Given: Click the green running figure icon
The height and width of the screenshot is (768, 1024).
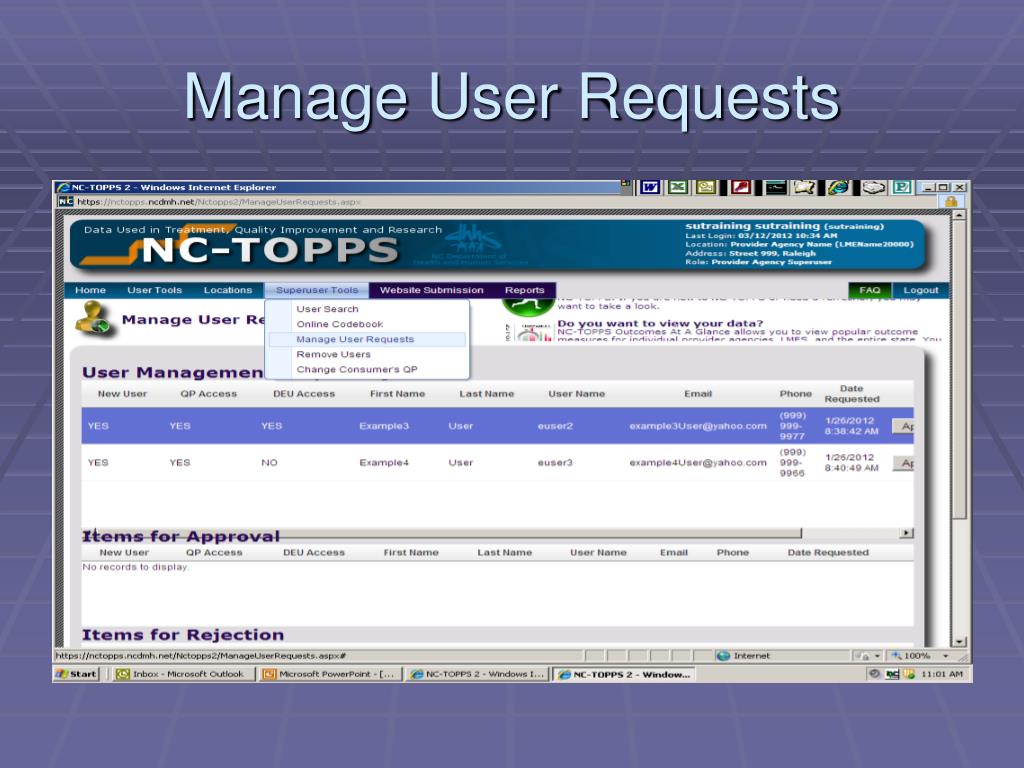Looking at the screenshot, I should 528,306.
